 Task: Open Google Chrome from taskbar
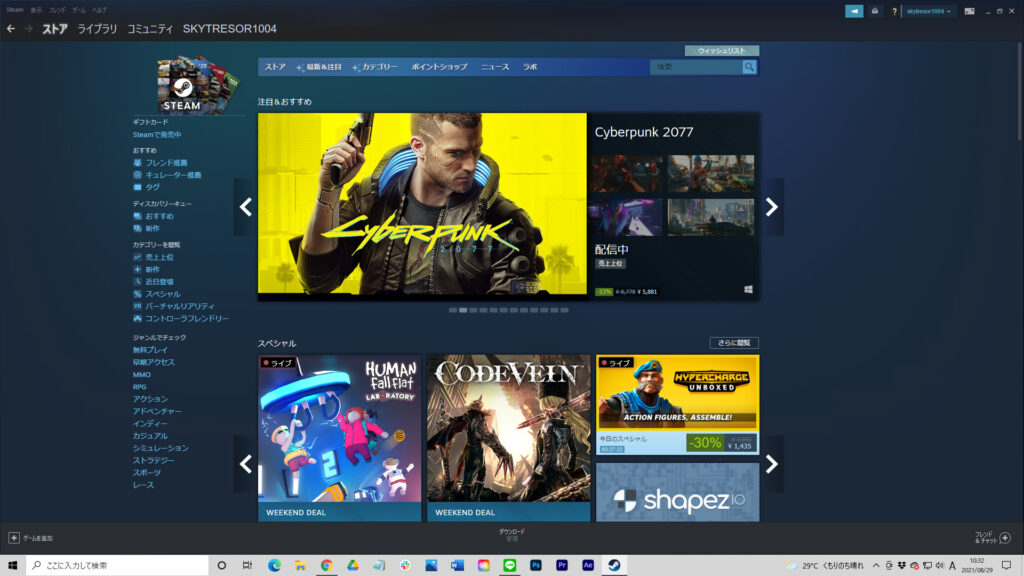click(x=327, y=565)
